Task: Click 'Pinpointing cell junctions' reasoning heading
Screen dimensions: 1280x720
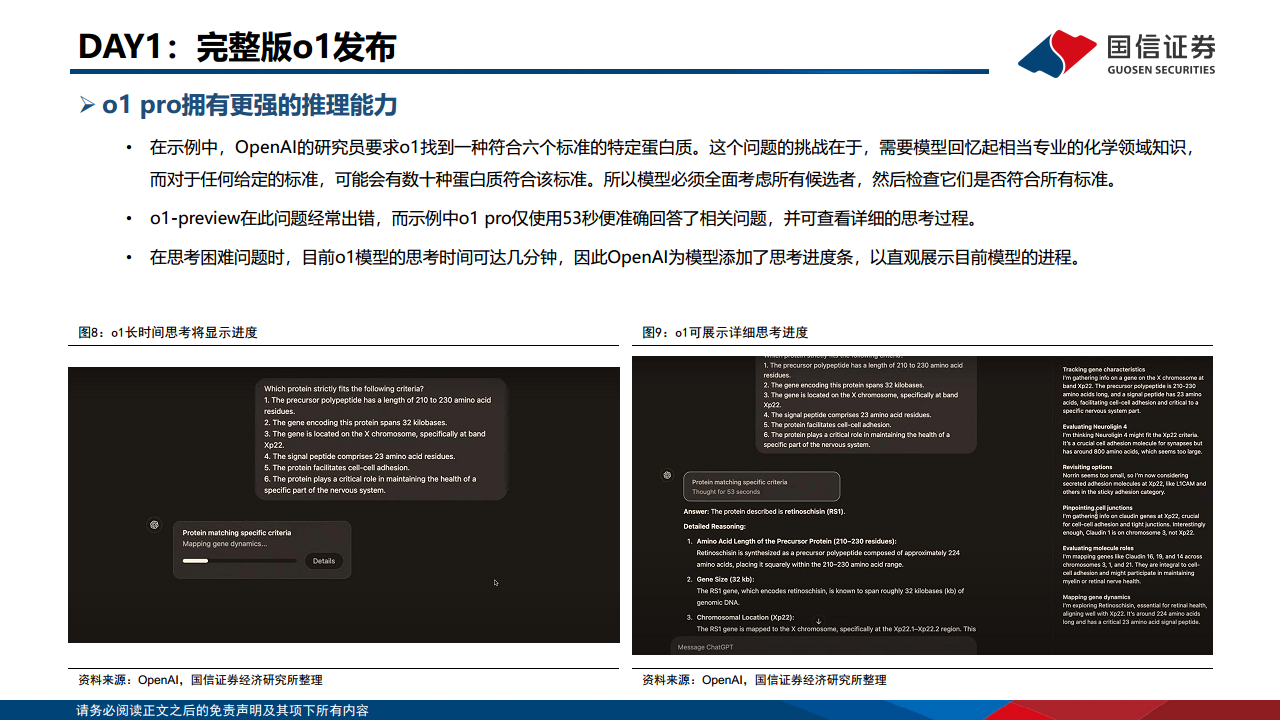Action: point(1098,508)
